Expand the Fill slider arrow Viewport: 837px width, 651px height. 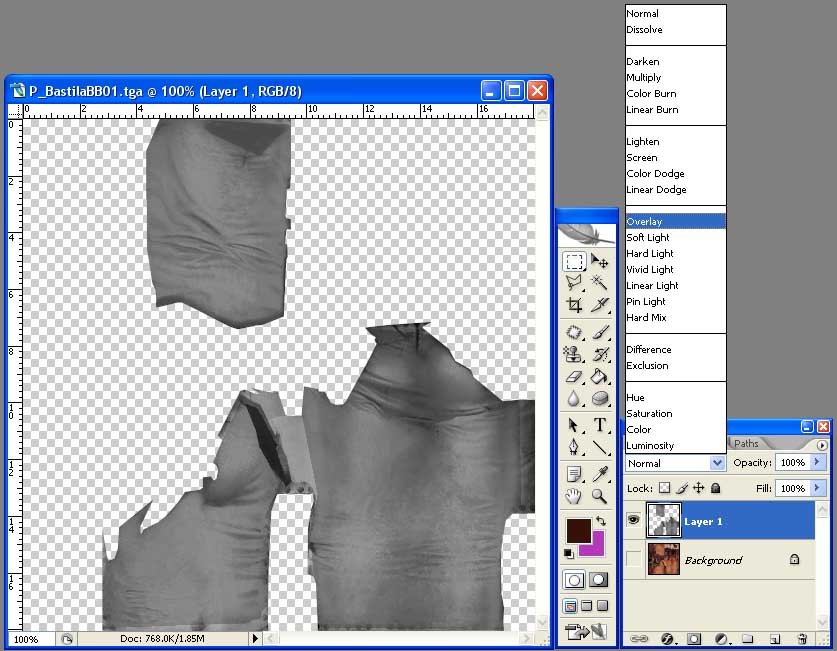pyautogui.click(x=818, y=488)
